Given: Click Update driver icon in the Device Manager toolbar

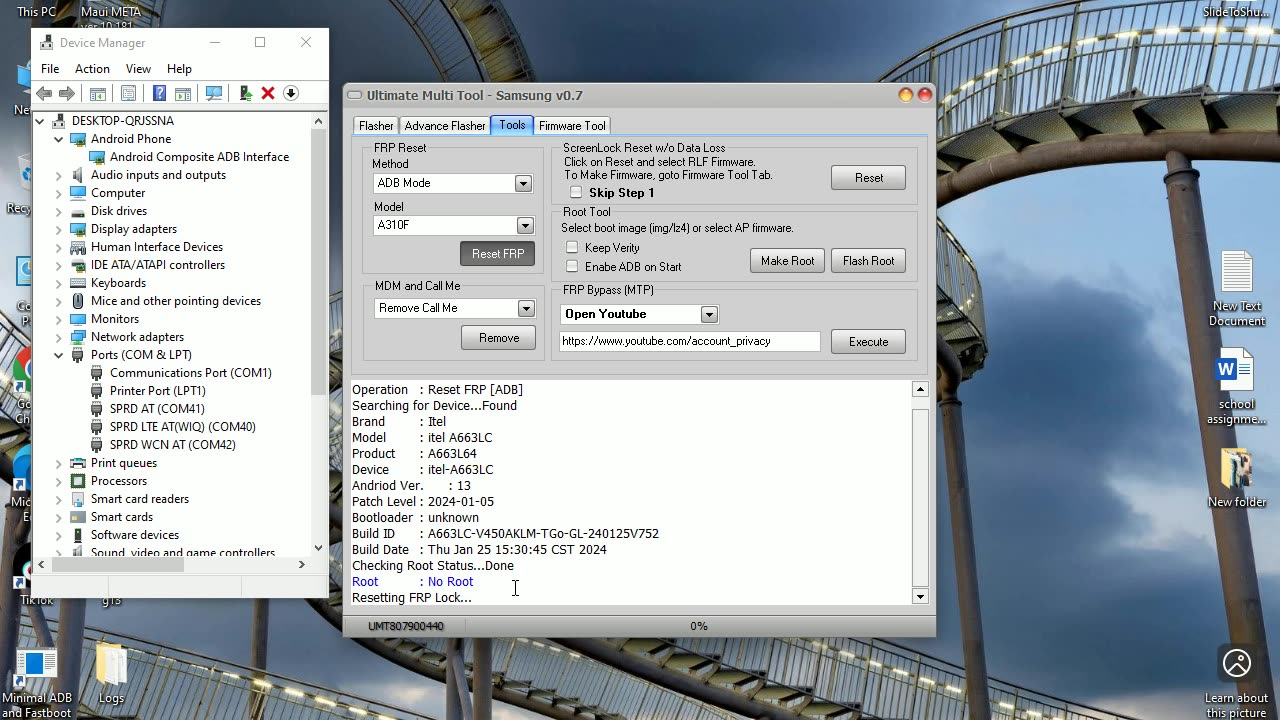Looking at the screenshot, I should [x=245, y=93].
